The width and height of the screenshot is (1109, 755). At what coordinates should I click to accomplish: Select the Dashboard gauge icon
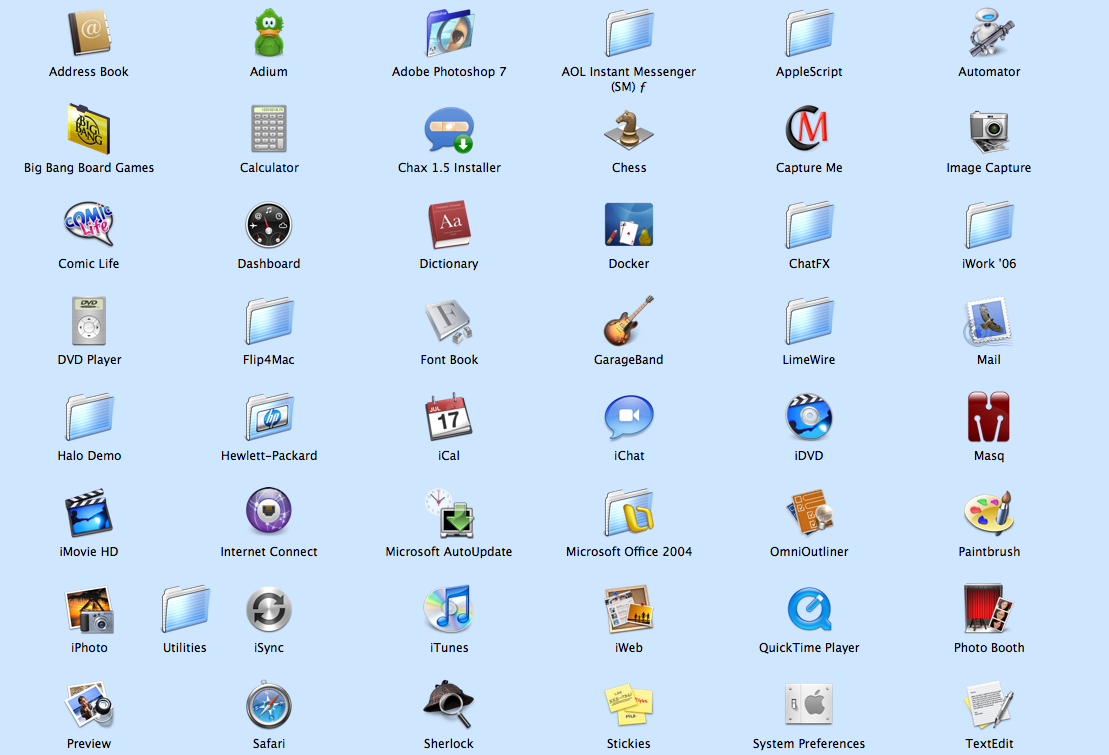tap(269, 225)
